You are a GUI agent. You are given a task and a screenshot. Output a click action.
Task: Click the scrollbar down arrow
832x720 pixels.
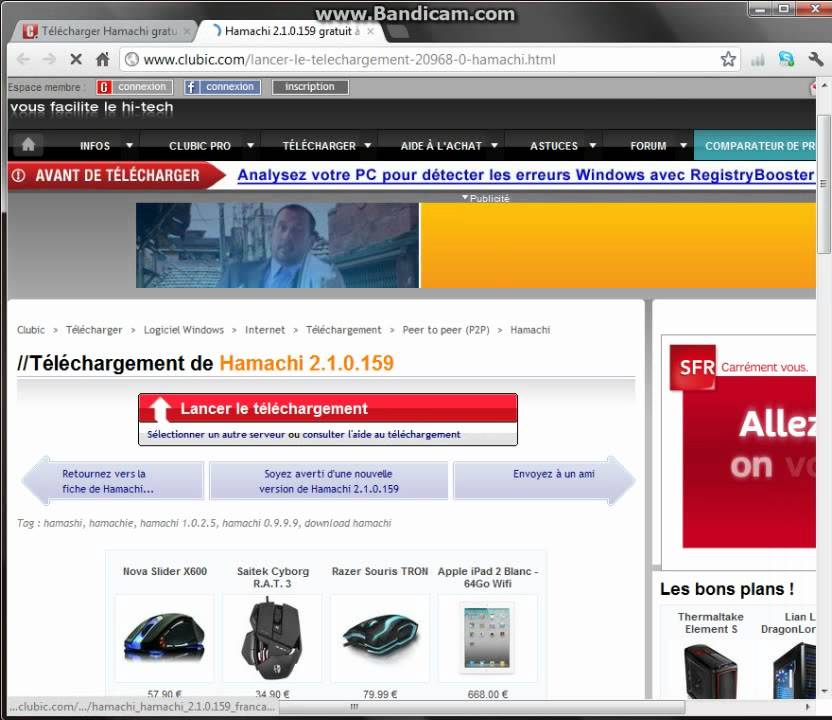click(x=824, y=691)
